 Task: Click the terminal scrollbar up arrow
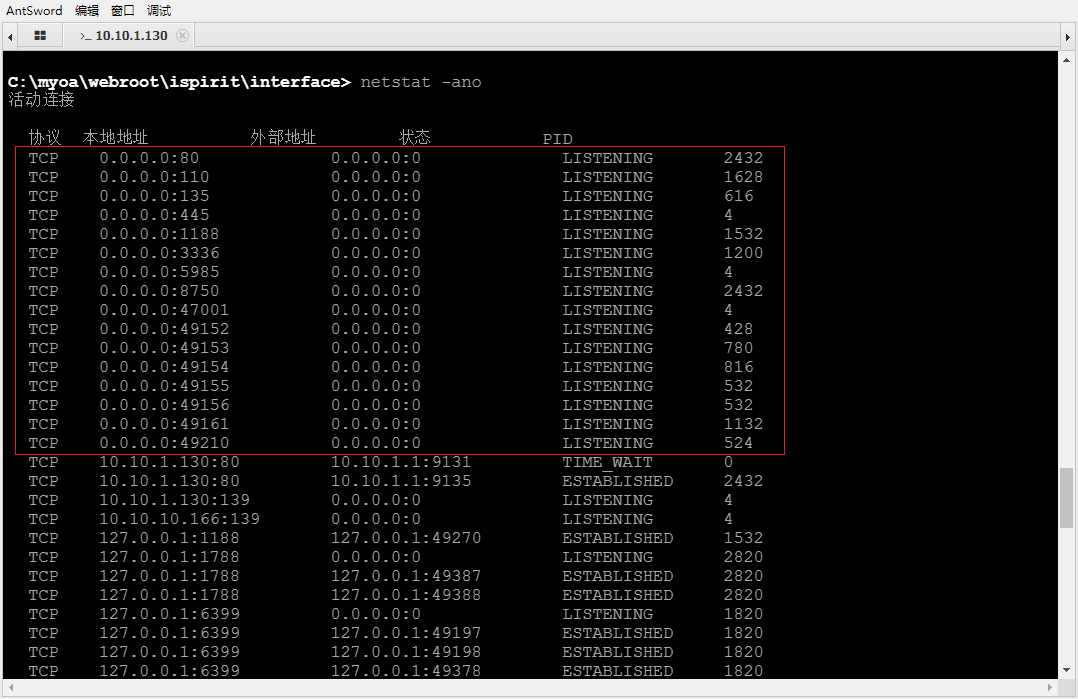(1066, 60)
